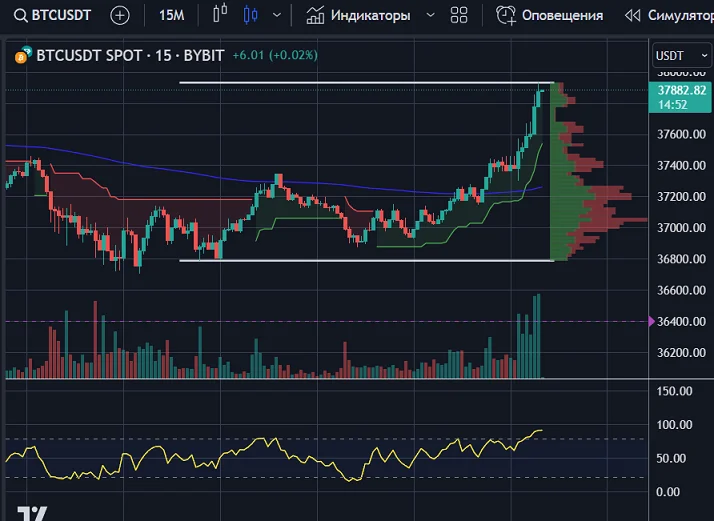Open the Индикаторы indicators menu
Image resolution: width=714 pixels, height=521 pixels.
point(370,15)
